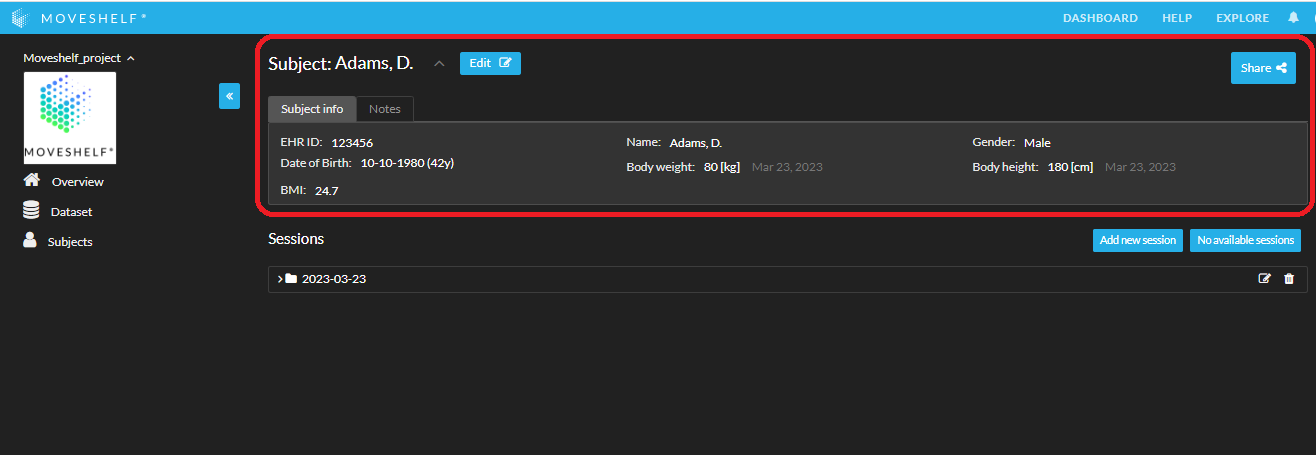Click Body height value 180 [cm]

pos(1070,167)
